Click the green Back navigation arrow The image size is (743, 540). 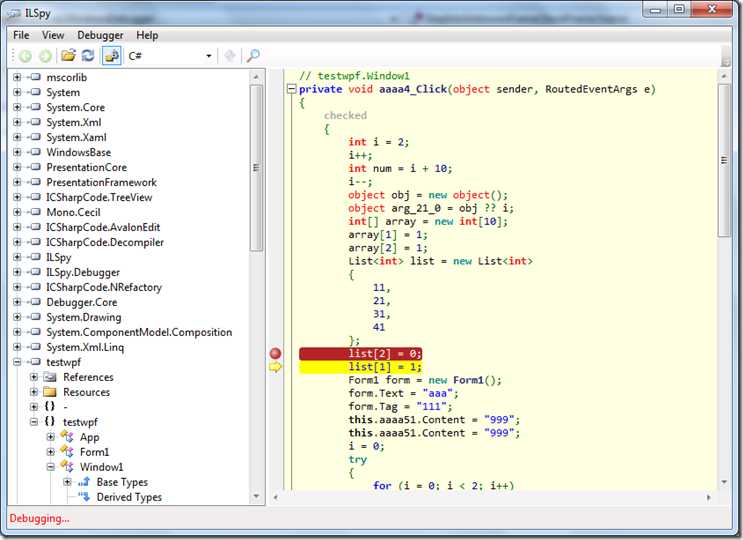pyautogui.click(x=24, y=56)
